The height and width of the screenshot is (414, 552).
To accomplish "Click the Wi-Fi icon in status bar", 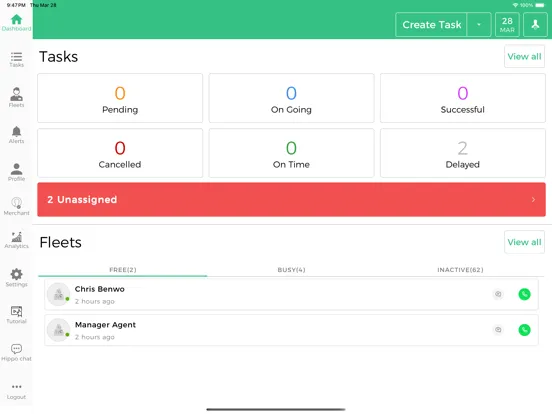I will pyautogui.click(x=515, y=5).
